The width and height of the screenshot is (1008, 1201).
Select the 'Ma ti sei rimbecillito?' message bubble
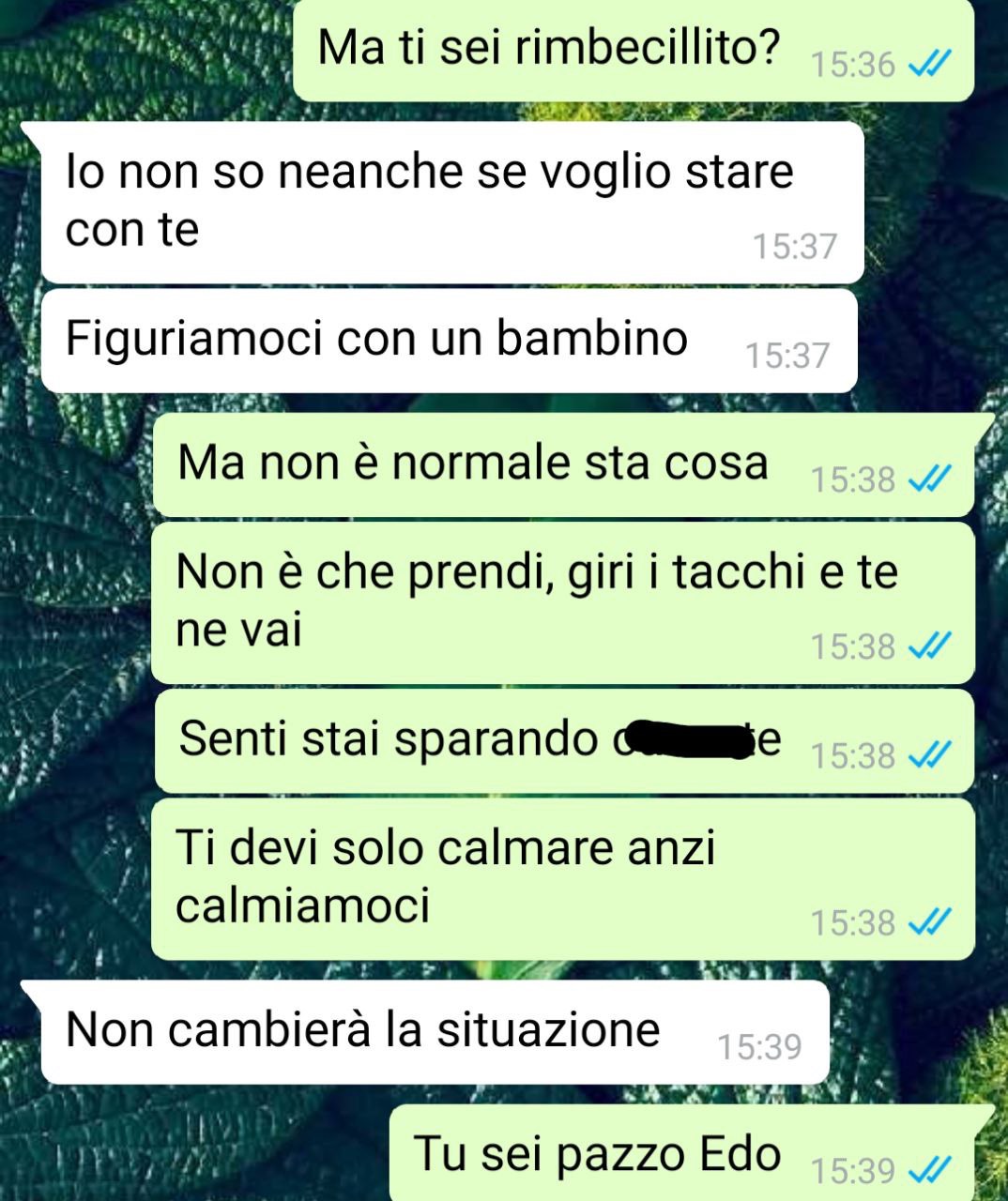(634, 49)
